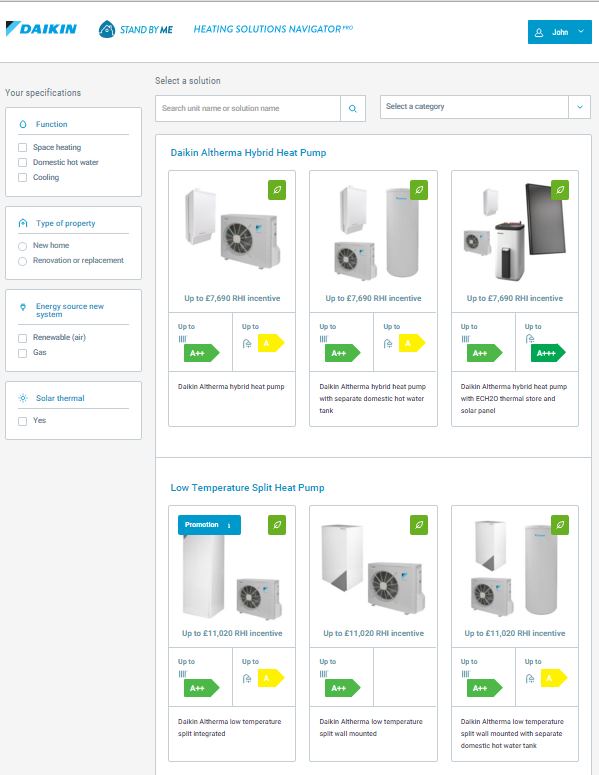Click the category dropdown chevron arrow

580,107
